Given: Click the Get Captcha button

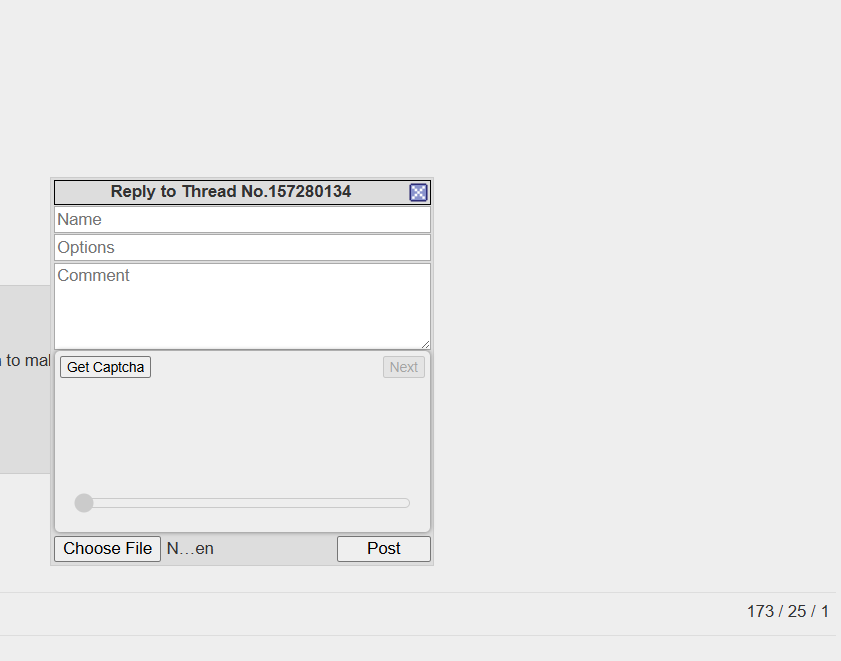Looking at the screenshot, I should pyautogui.click(x=105, y=367).
